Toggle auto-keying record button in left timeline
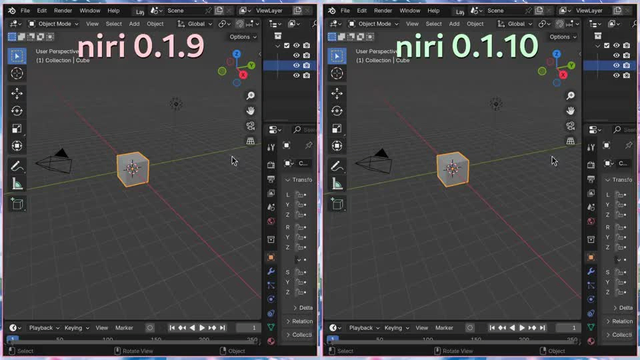The image size is (640, 360). (x=150, y=328)
